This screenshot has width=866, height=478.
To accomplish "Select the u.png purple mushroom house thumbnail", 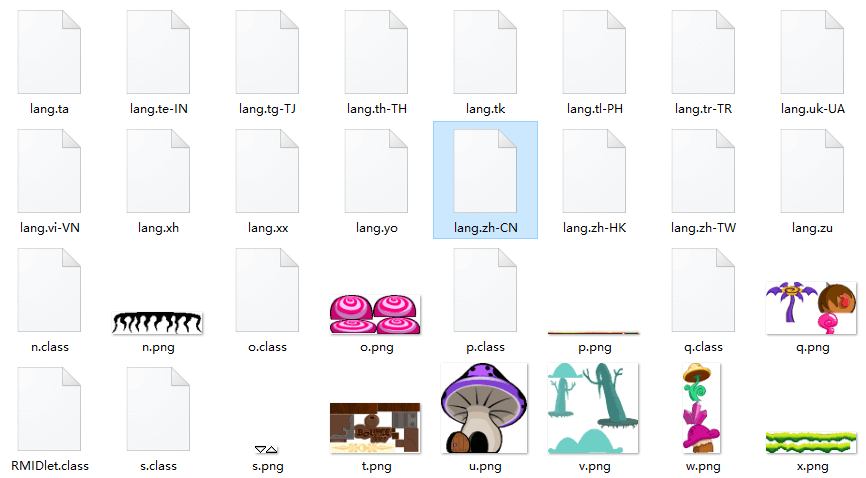I will (484, 408).
